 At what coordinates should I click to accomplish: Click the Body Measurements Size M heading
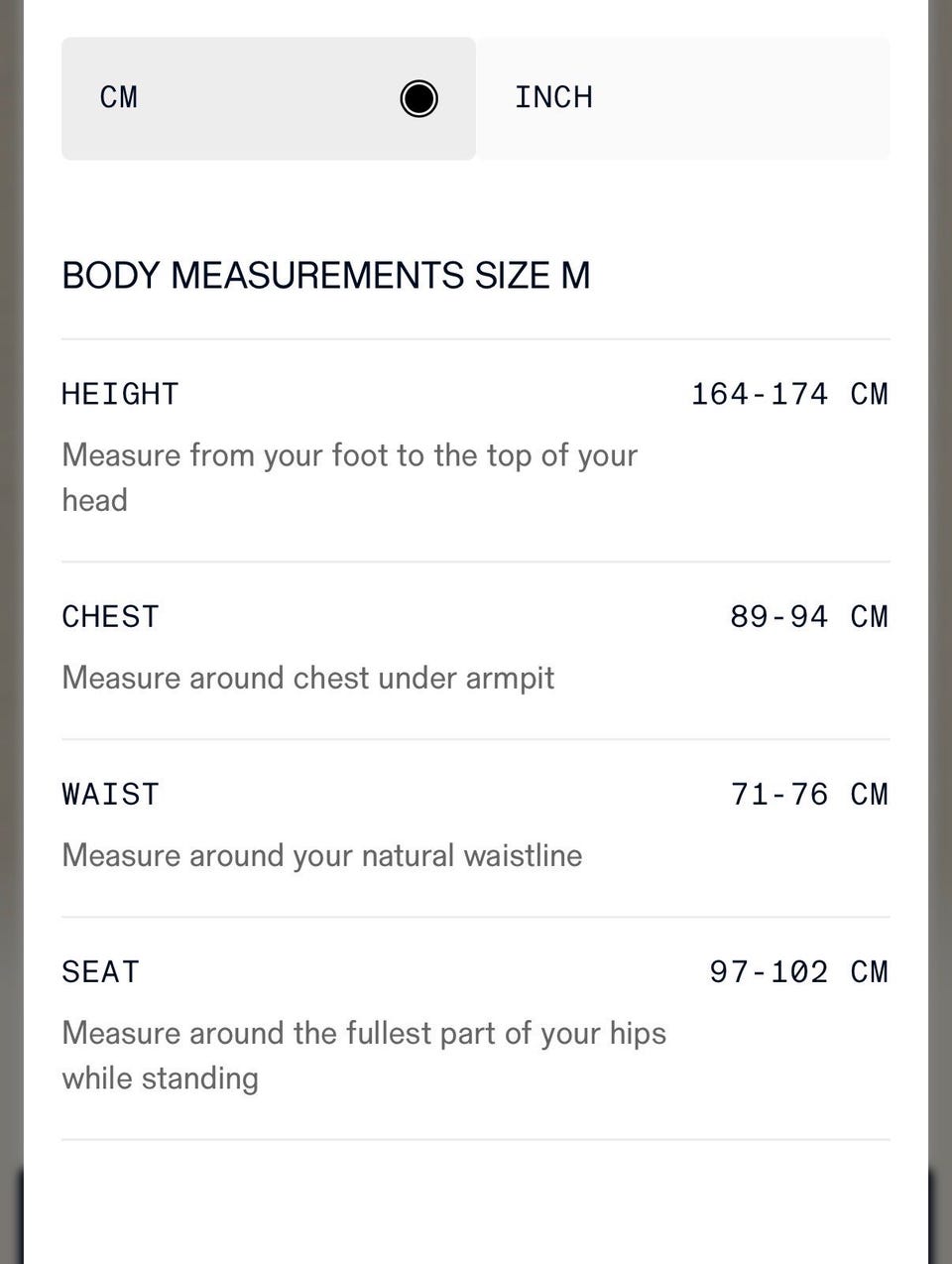coord(325,275)
